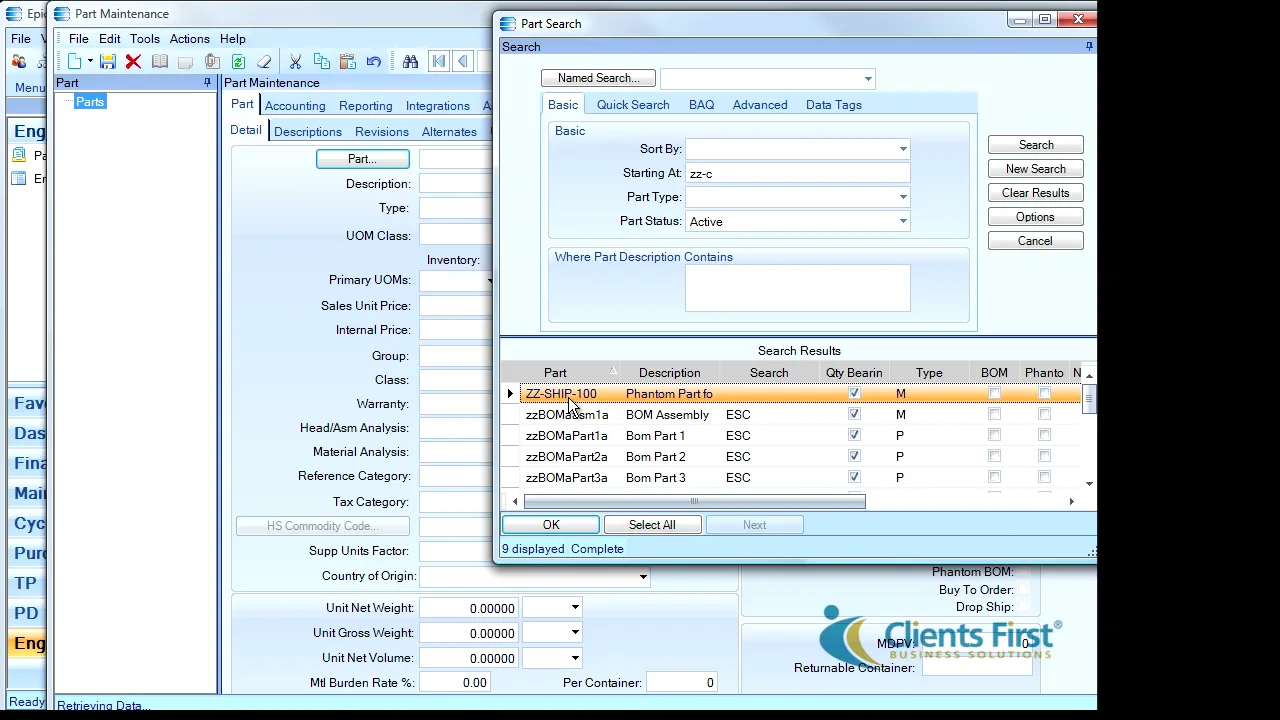Click the Clear eraser icon

[264, 62]
